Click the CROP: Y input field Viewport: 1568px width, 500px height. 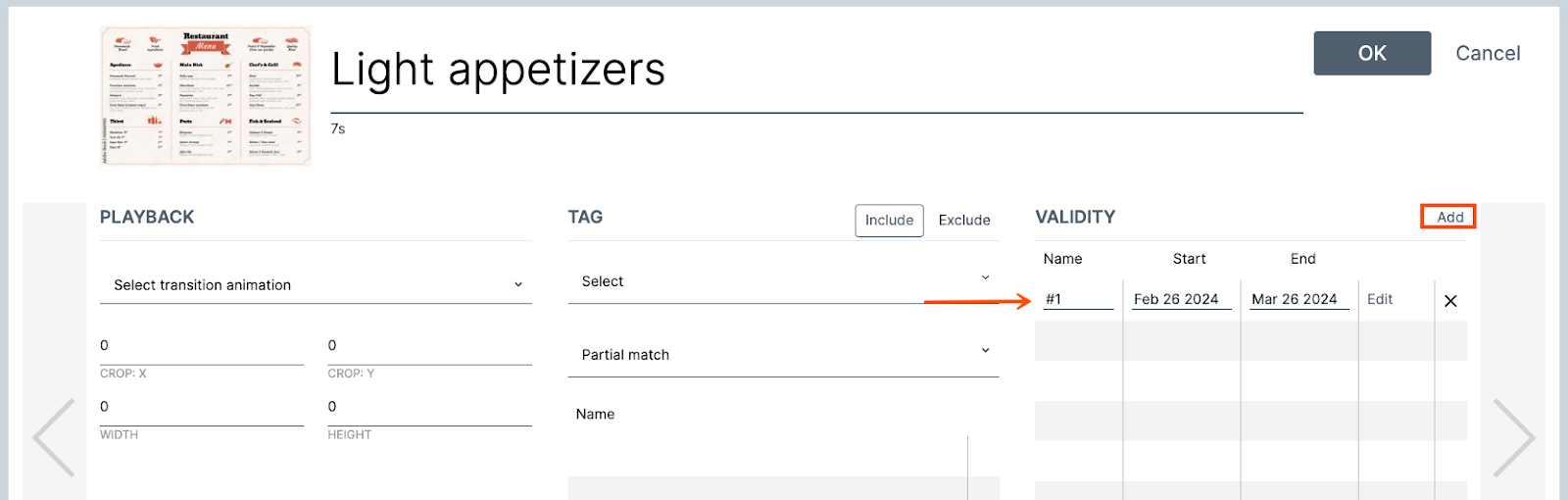pyautogui.click(x=429, y=346)
